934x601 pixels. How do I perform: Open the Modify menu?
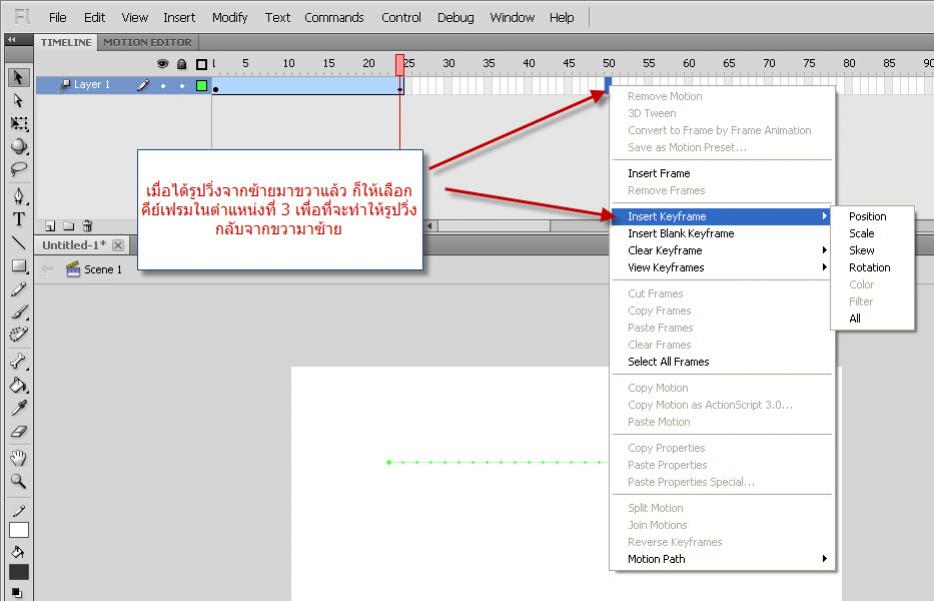point(229,17)
